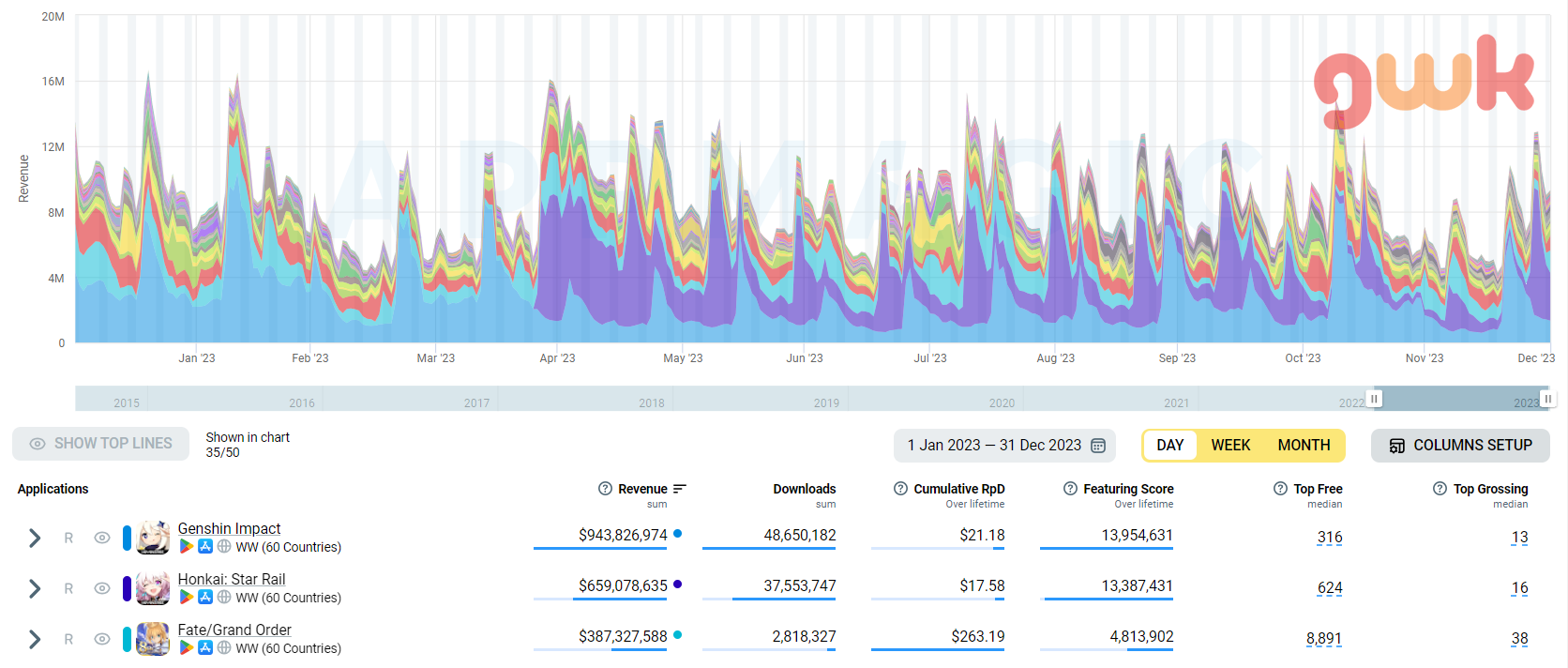
Task: Click the Downloads column header
Action: point(805,489)
